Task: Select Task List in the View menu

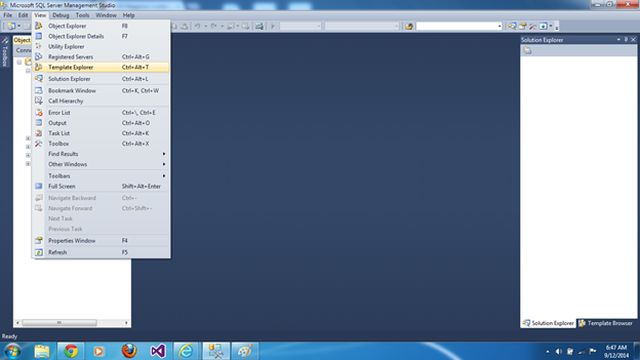Action: pyautogui.click(x=101, y=133)
